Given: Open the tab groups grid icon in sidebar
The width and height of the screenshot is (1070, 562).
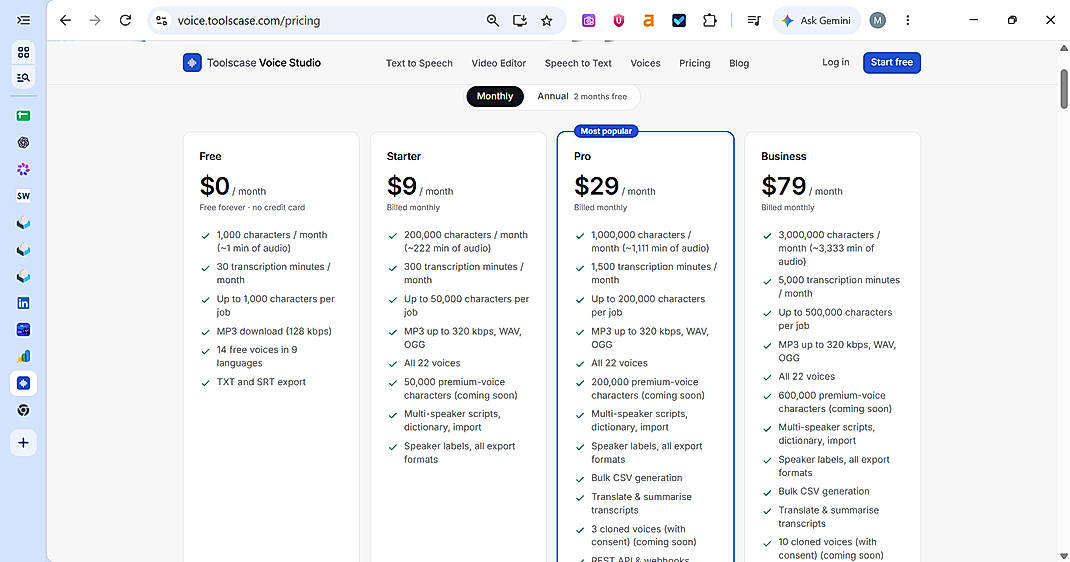Looking at the screenshot, I should pyautogui.click(x=23, y=52).
